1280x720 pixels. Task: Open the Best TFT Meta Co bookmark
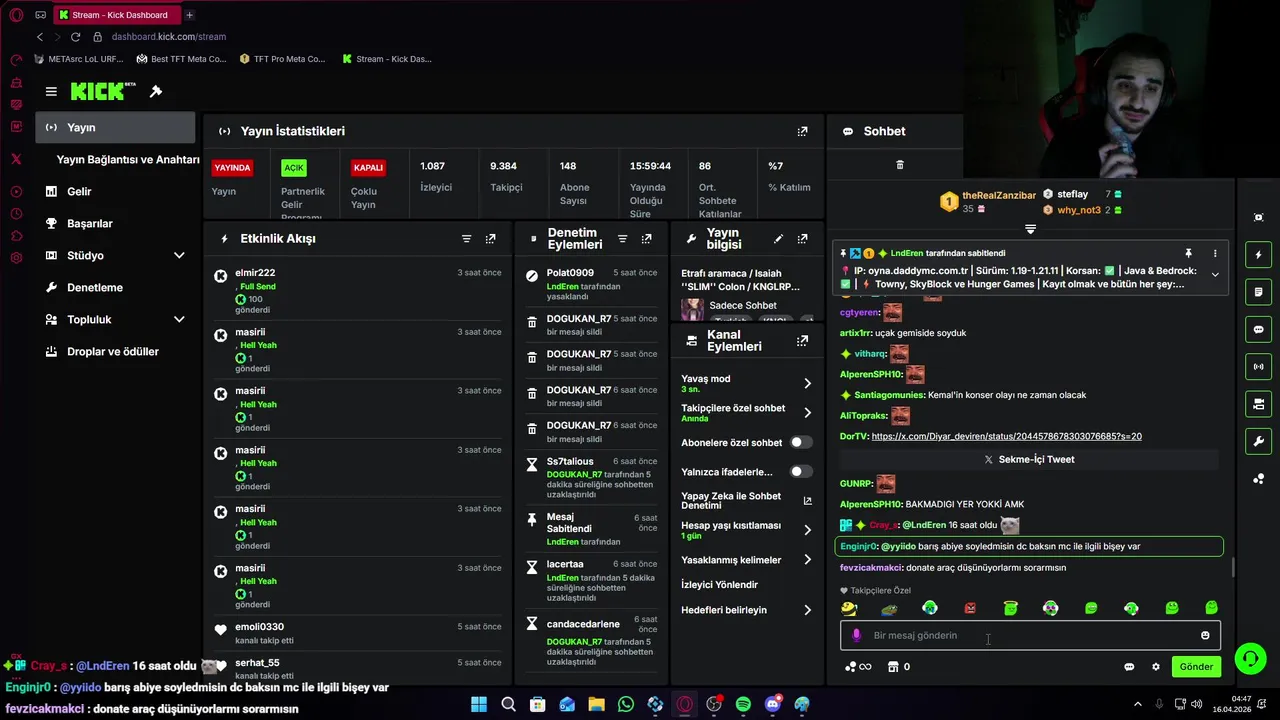[x=182, y=59]
